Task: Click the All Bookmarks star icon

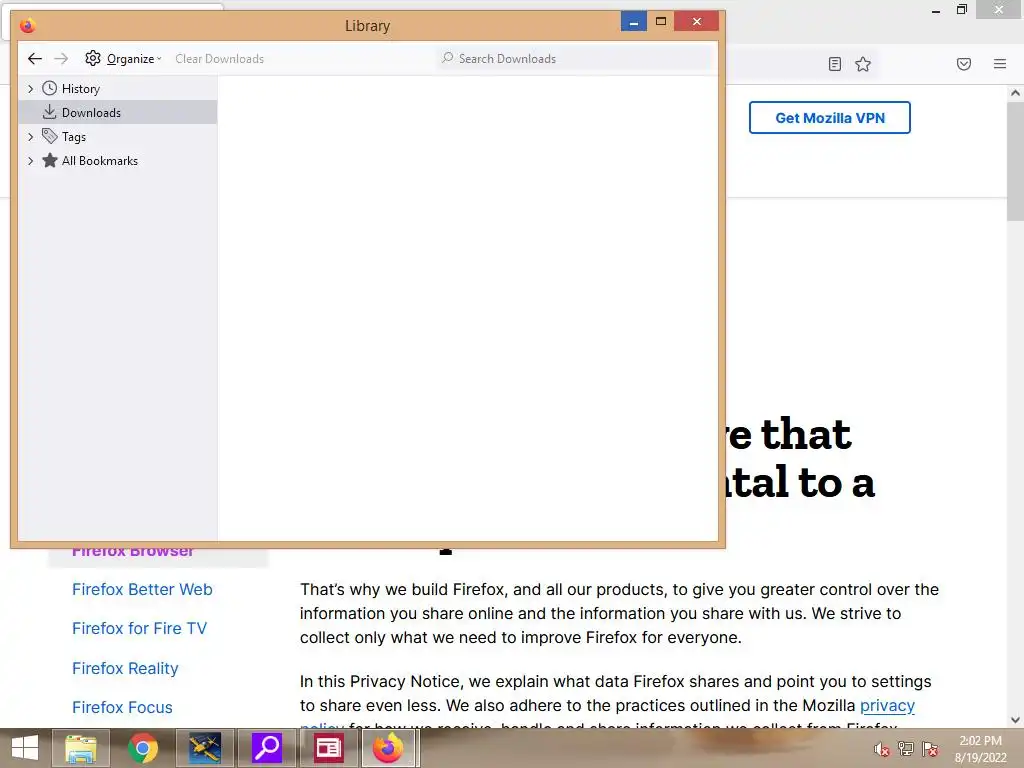Action: [50, 160]
